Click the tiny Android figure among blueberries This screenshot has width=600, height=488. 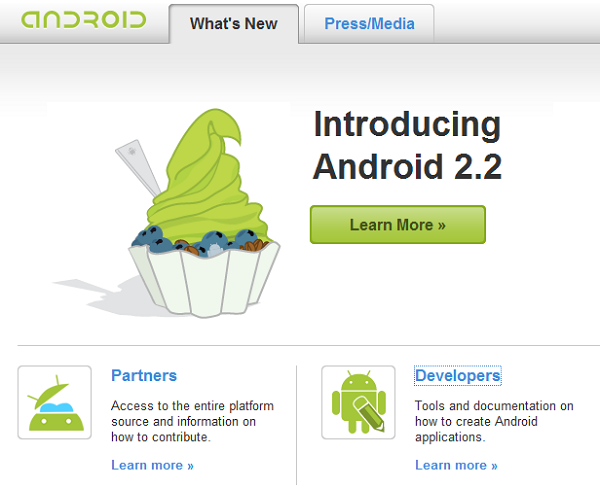214,250
